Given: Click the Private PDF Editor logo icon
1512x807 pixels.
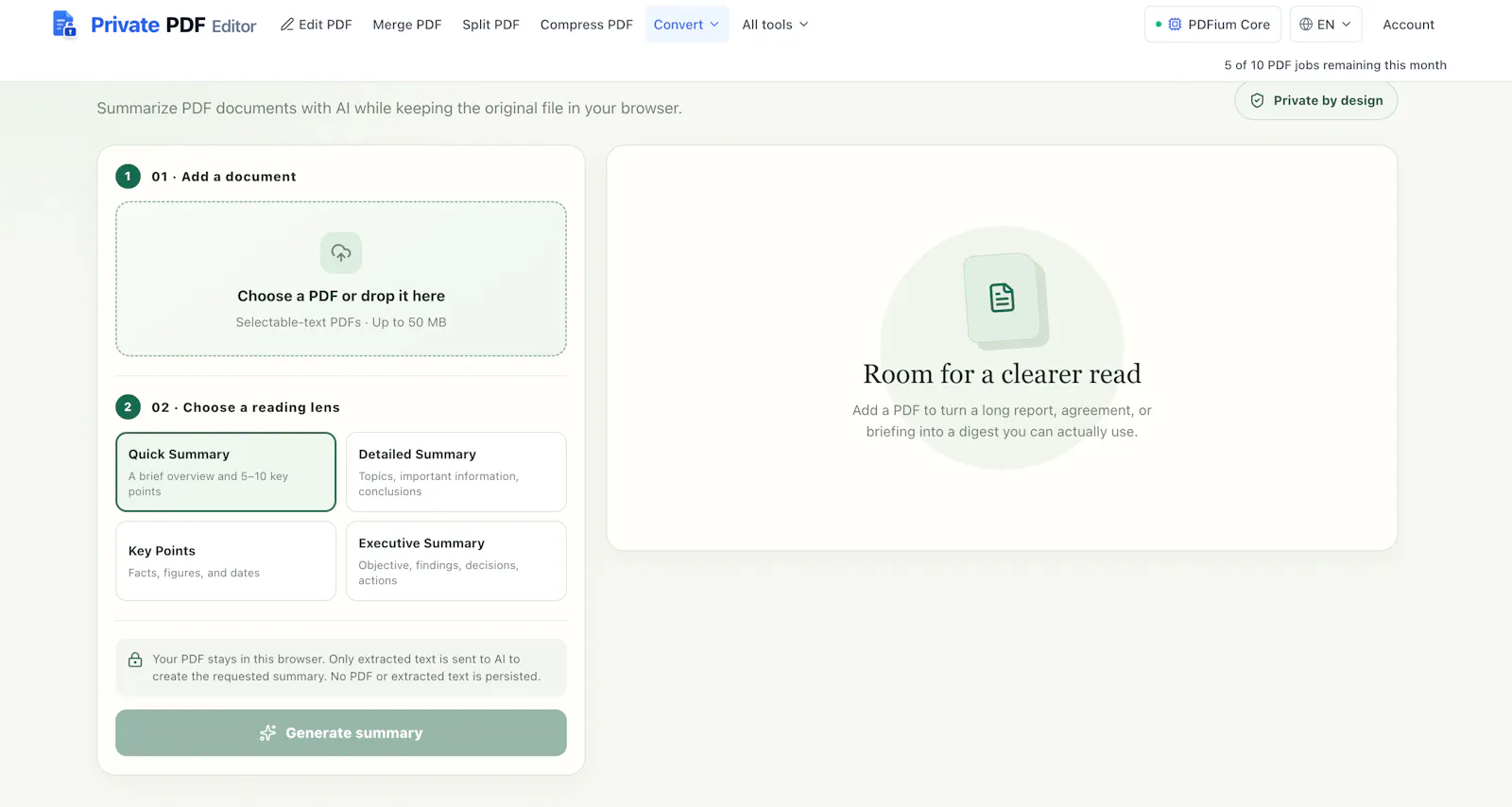Looking at the screenshot, I should coord(64,25).
